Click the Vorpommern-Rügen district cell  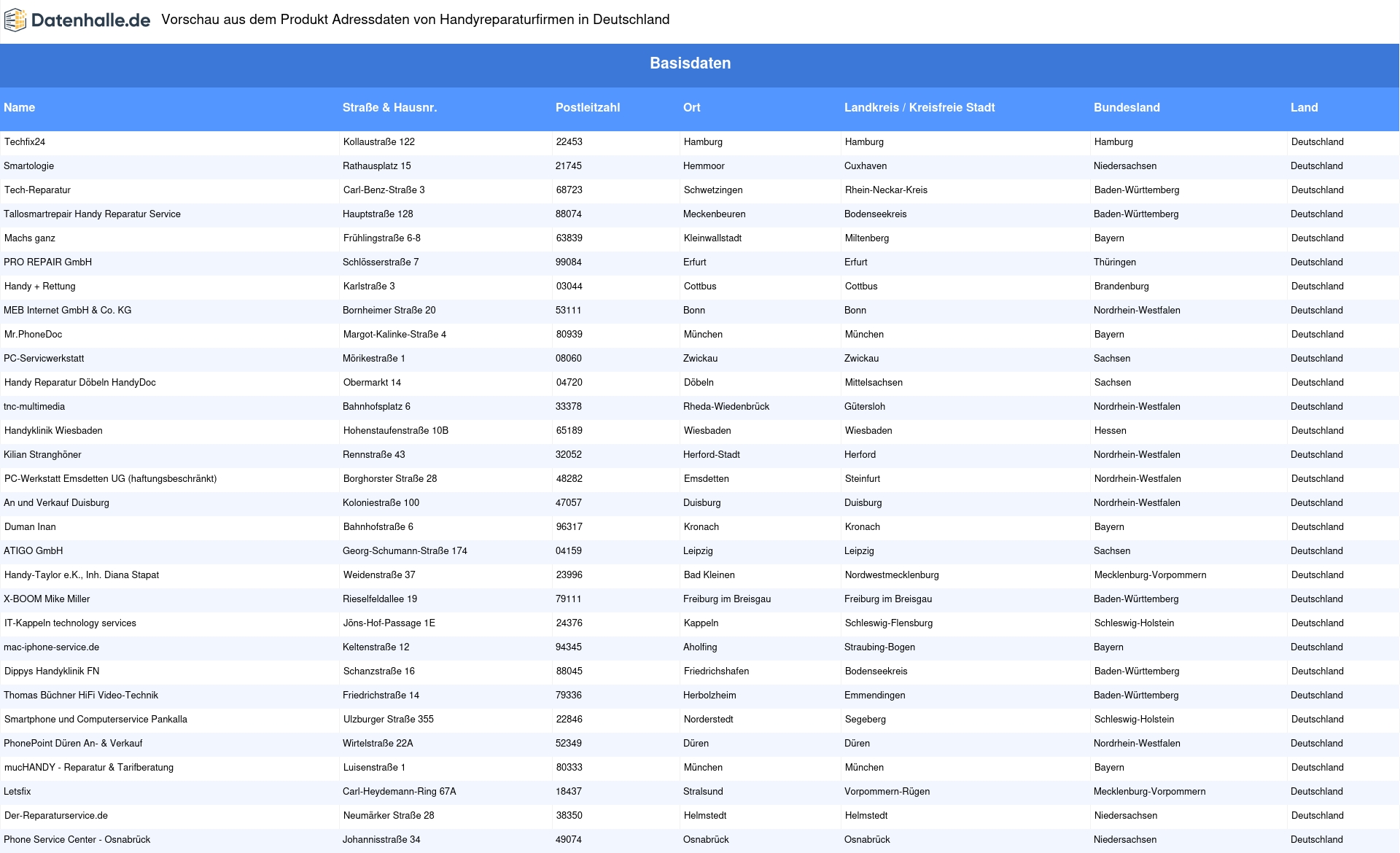(887, 792)
